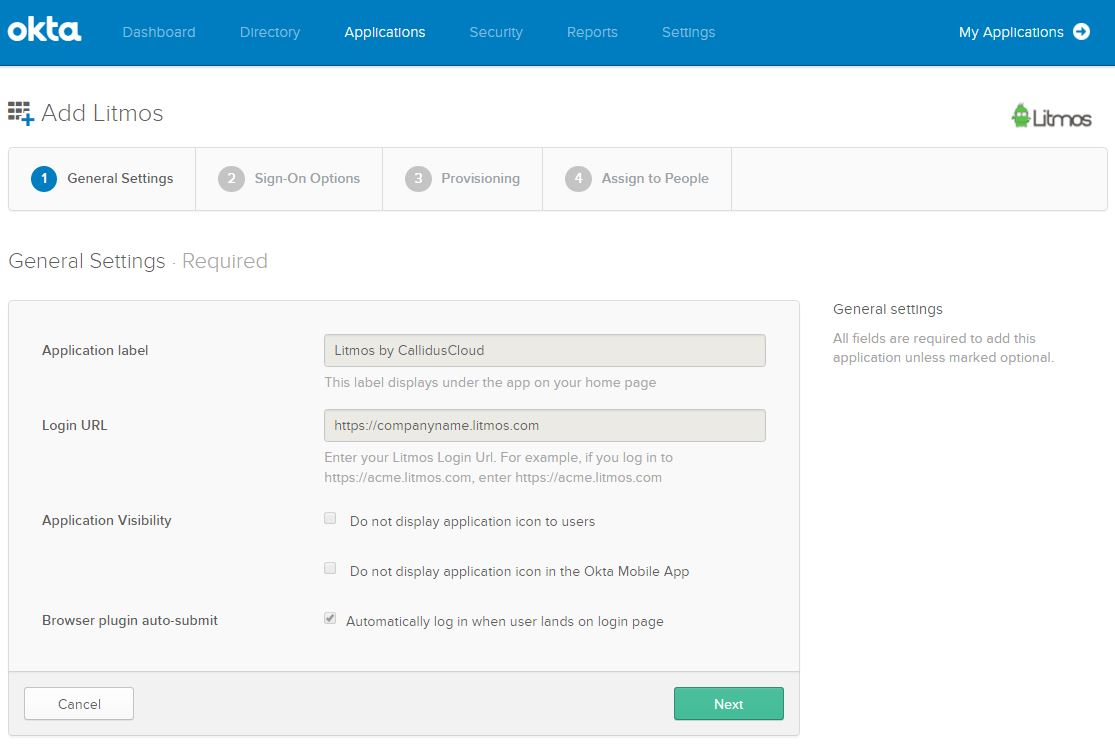Open the Directory menu
This screenshot has width=1115, height=744.
click(x=270, y=32)
